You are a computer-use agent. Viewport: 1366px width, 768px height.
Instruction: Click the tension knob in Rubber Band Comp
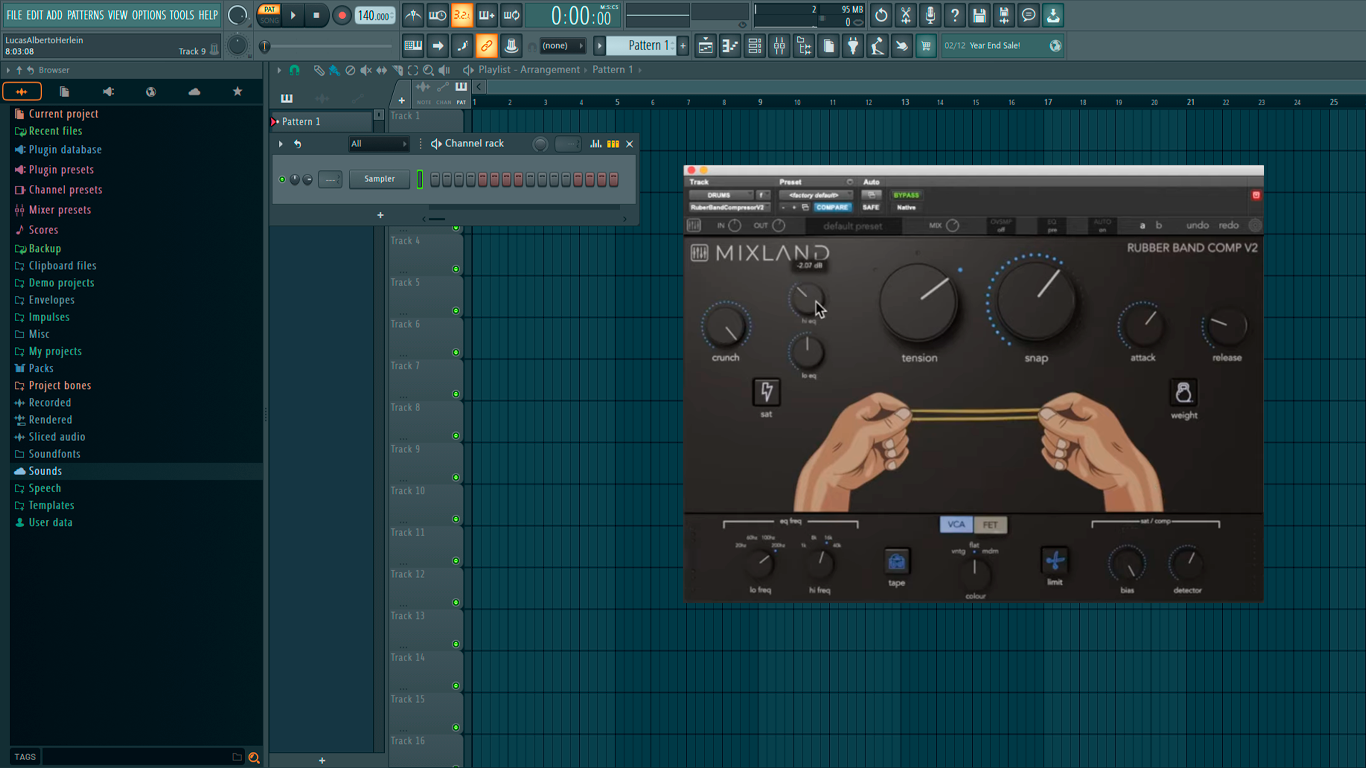point(919,302)
